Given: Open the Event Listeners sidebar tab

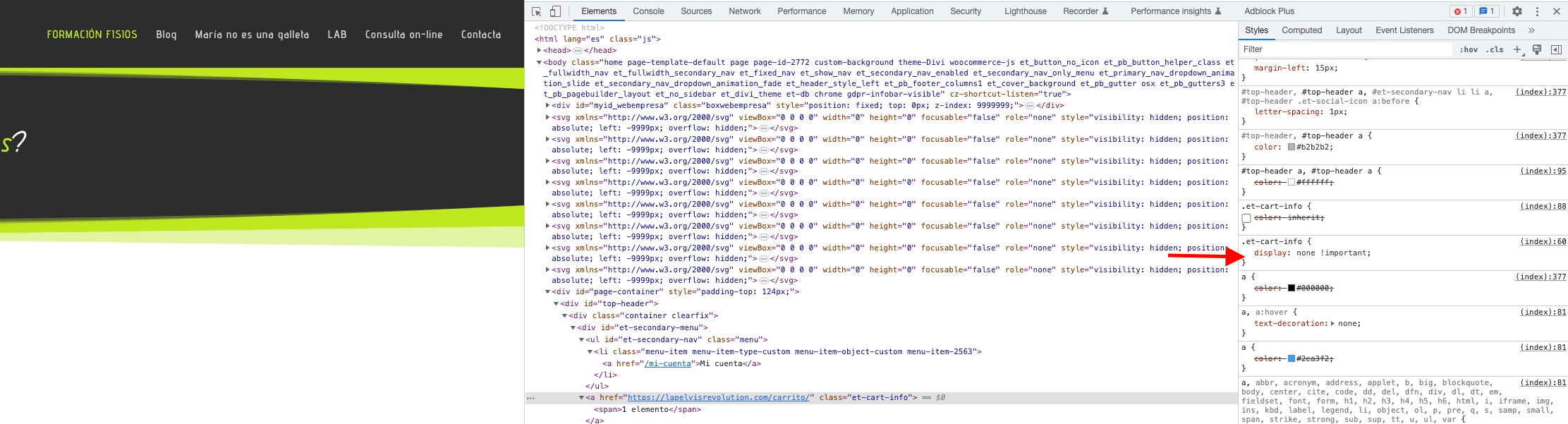Looking at the screenshot, I should tap(1404, 30).
